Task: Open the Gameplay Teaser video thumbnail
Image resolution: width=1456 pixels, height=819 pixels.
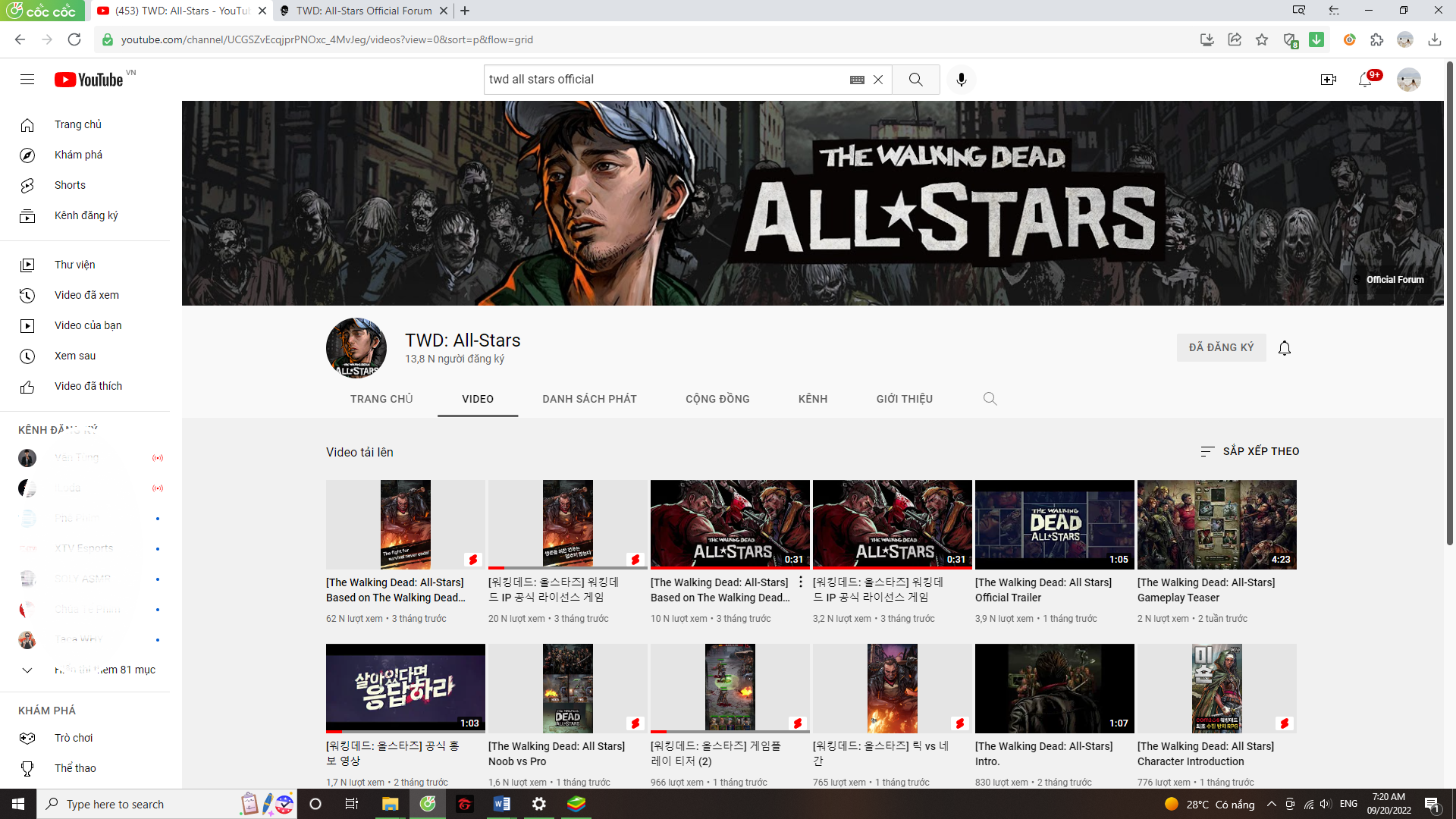Action: click(x=1216, y=524)
